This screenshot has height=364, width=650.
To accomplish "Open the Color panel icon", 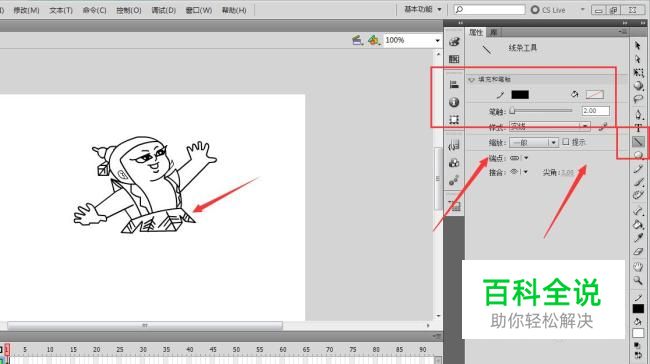I will pos(454,41).
